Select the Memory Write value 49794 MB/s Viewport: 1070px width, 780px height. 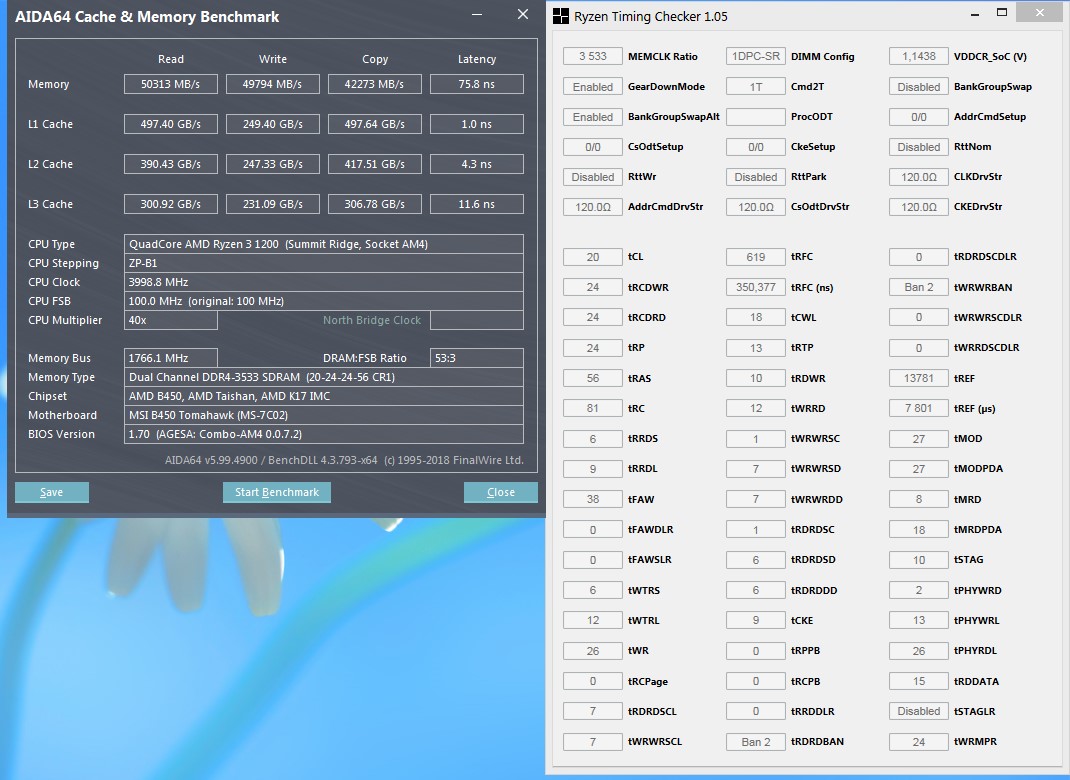pyautogui.click(x=273, y=84)
